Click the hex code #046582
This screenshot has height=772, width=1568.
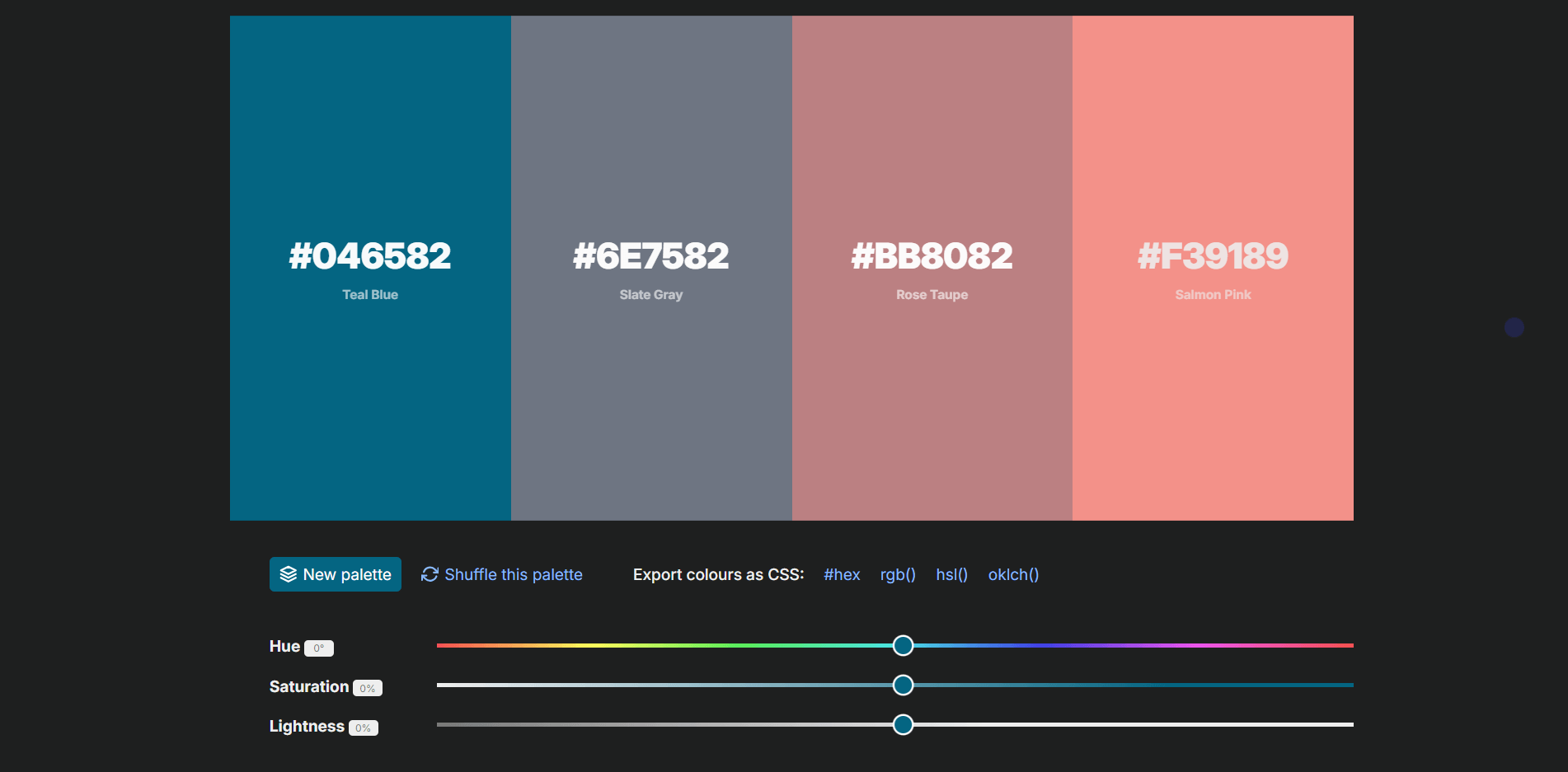click(370, 255)
